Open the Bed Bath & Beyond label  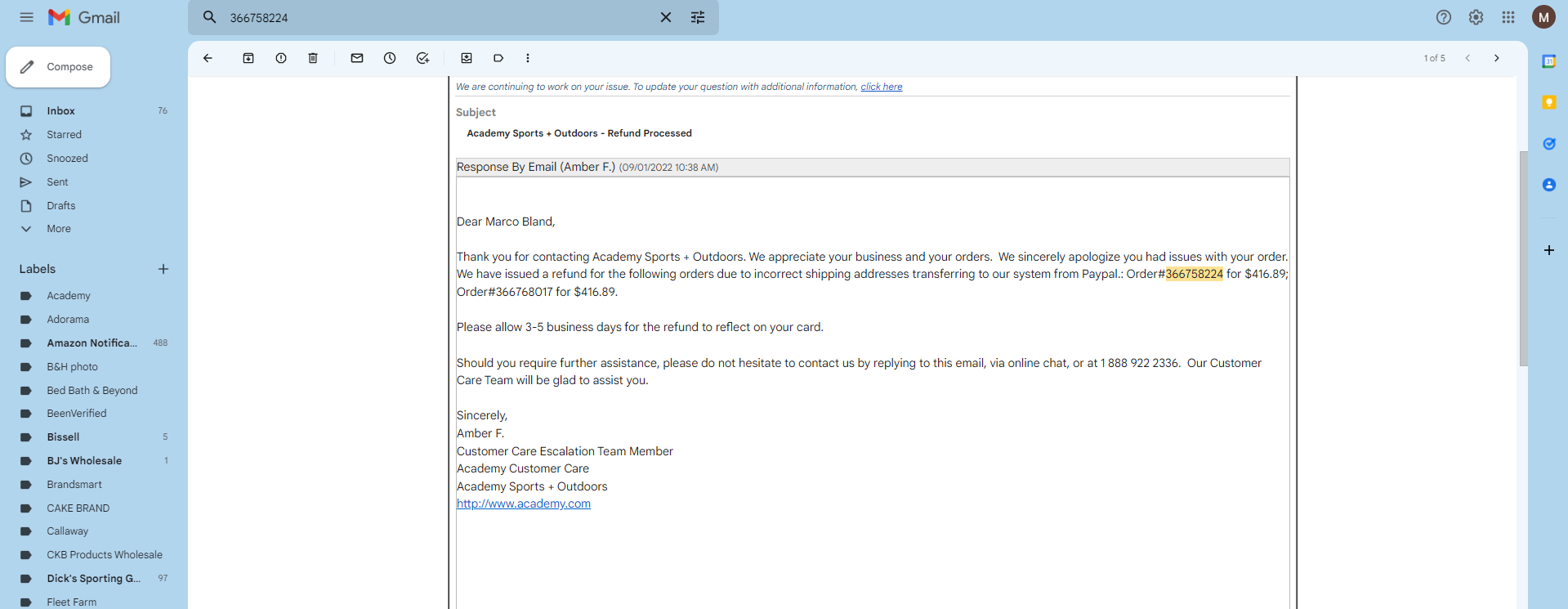pos(94,391)
